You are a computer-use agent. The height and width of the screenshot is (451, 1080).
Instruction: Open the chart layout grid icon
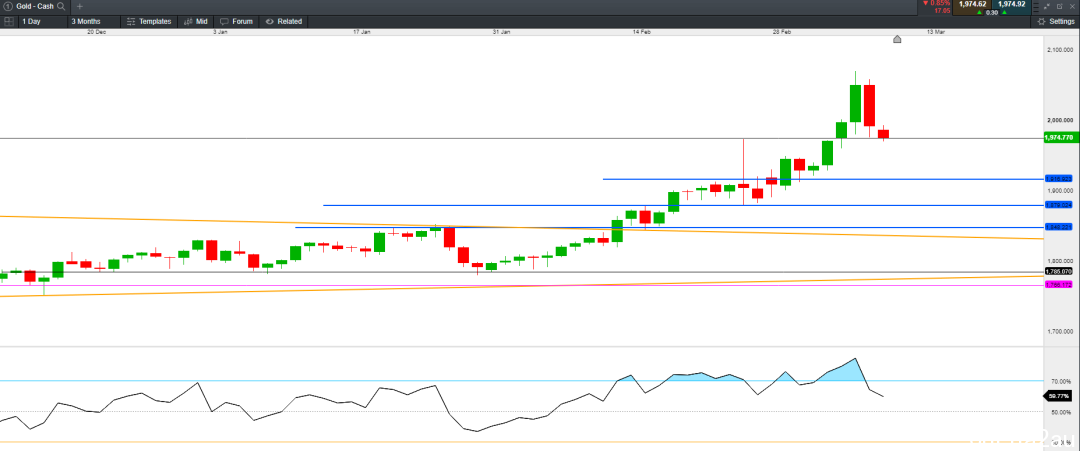(x=8, y=21)
